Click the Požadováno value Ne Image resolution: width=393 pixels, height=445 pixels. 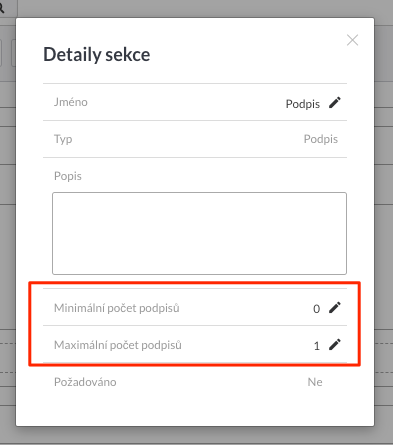point(315,382)
